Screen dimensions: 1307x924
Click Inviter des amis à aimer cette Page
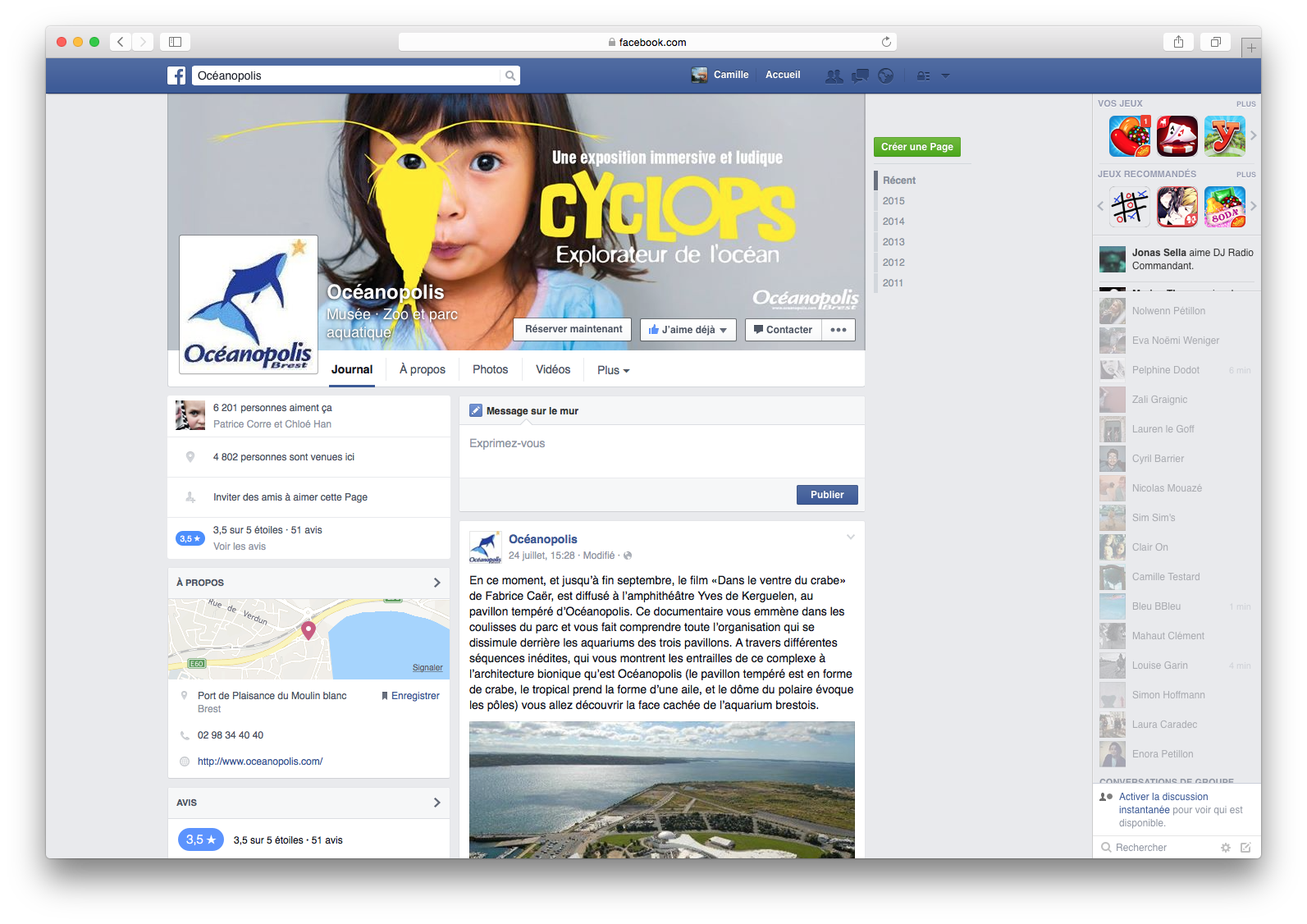290,497
